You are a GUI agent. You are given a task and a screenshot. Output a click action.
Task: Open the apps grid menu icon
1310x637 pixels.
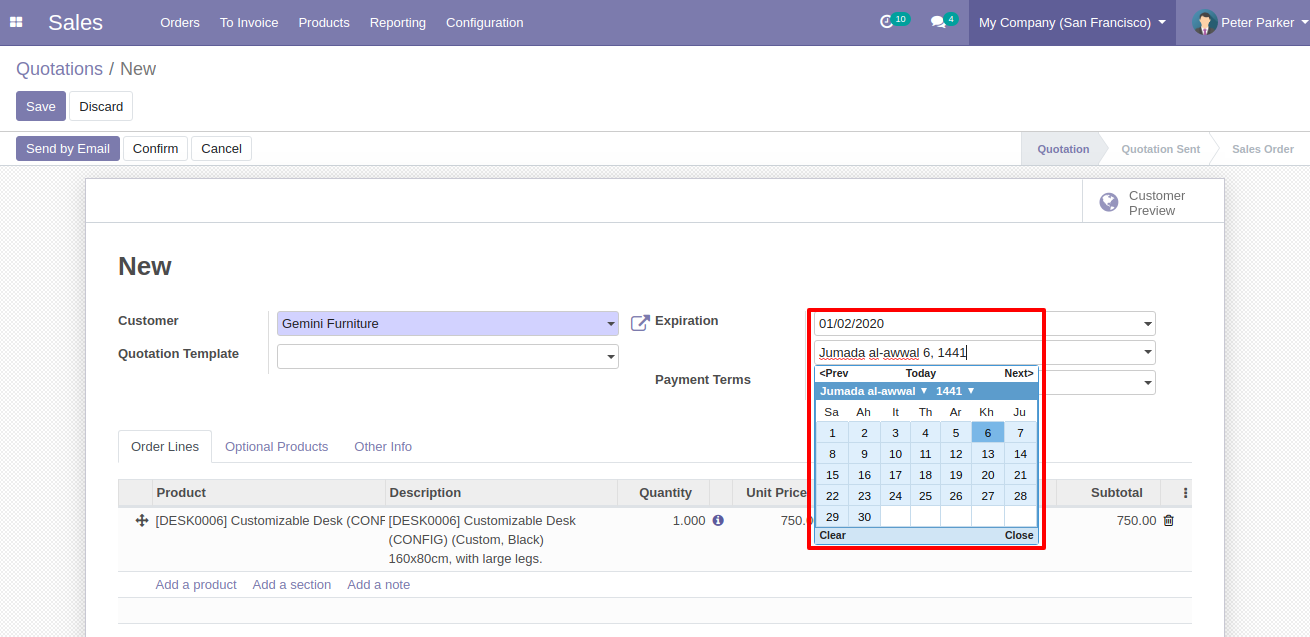(16, 22)
